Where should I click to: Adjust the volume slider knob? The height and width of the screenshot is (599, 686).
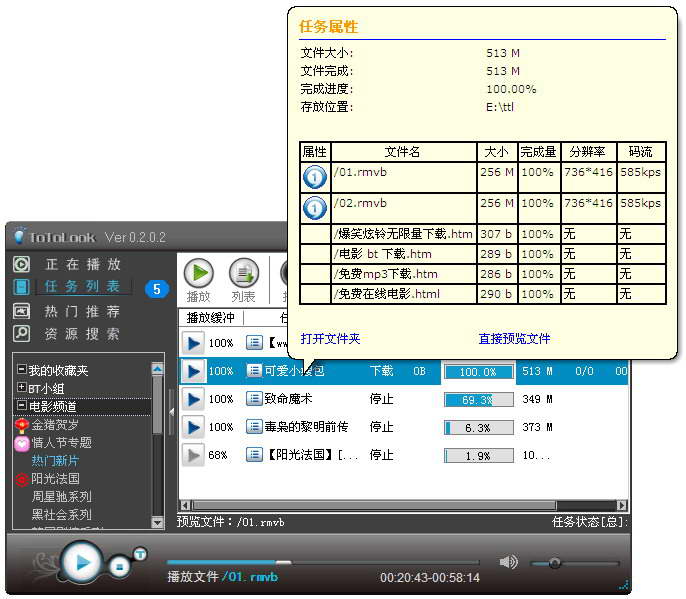(x=554, y=563)
